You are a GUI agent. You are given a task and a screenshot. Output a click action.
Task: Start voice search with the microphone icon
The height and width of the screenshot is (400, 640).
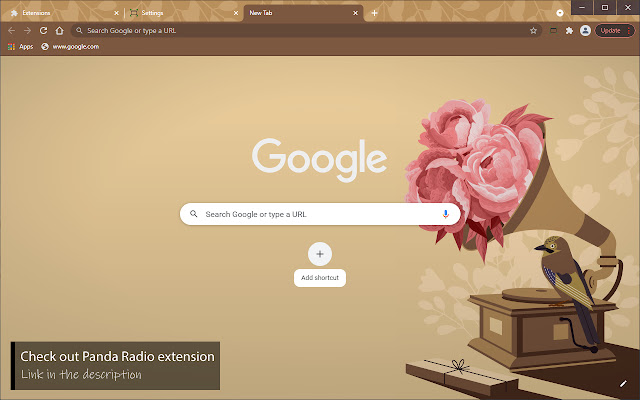coord(446,214)
